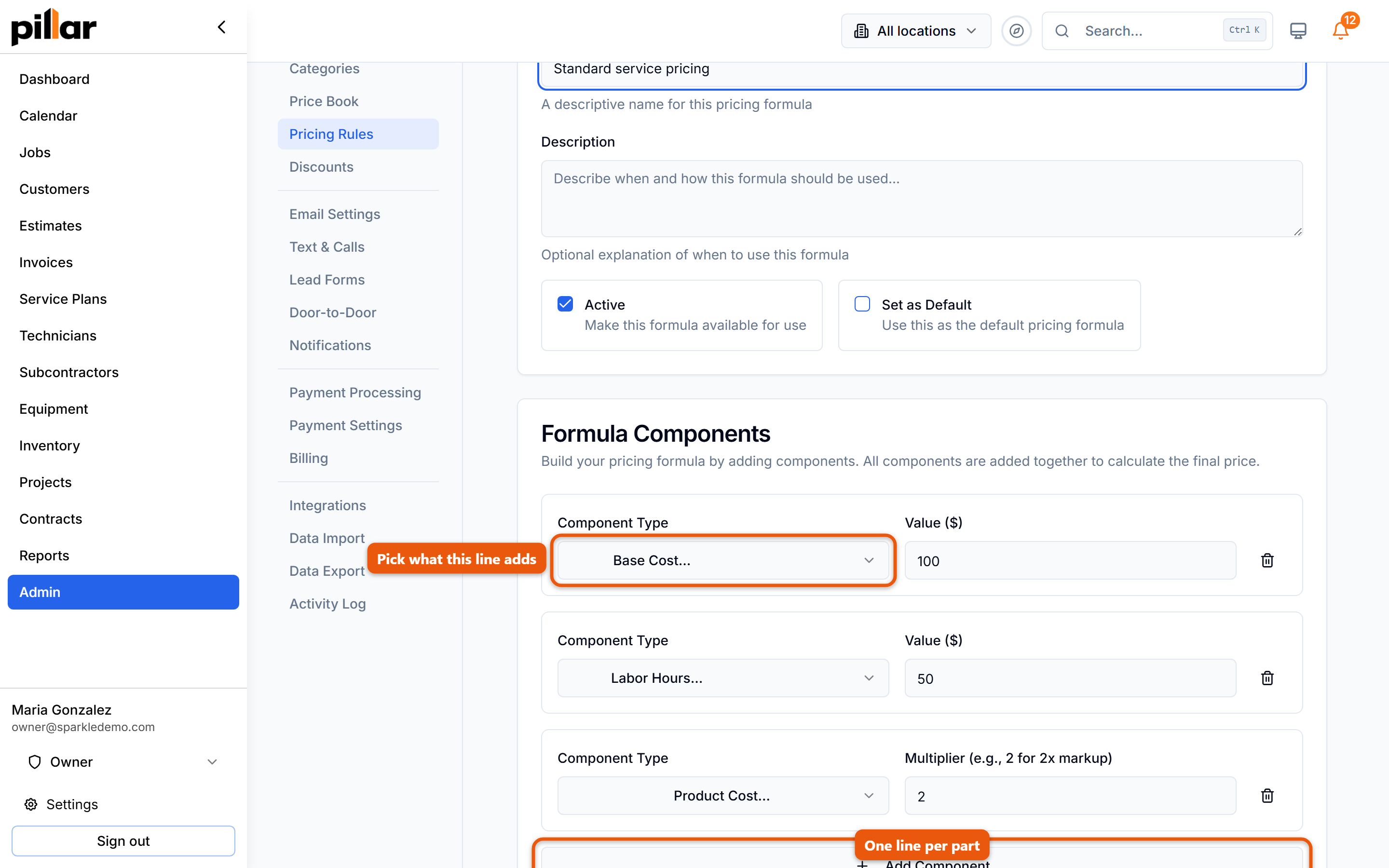Enable the Set as Default checkbox
Image resolution: width=1389 pixels, height=868 pixels.
coord(862,304)
